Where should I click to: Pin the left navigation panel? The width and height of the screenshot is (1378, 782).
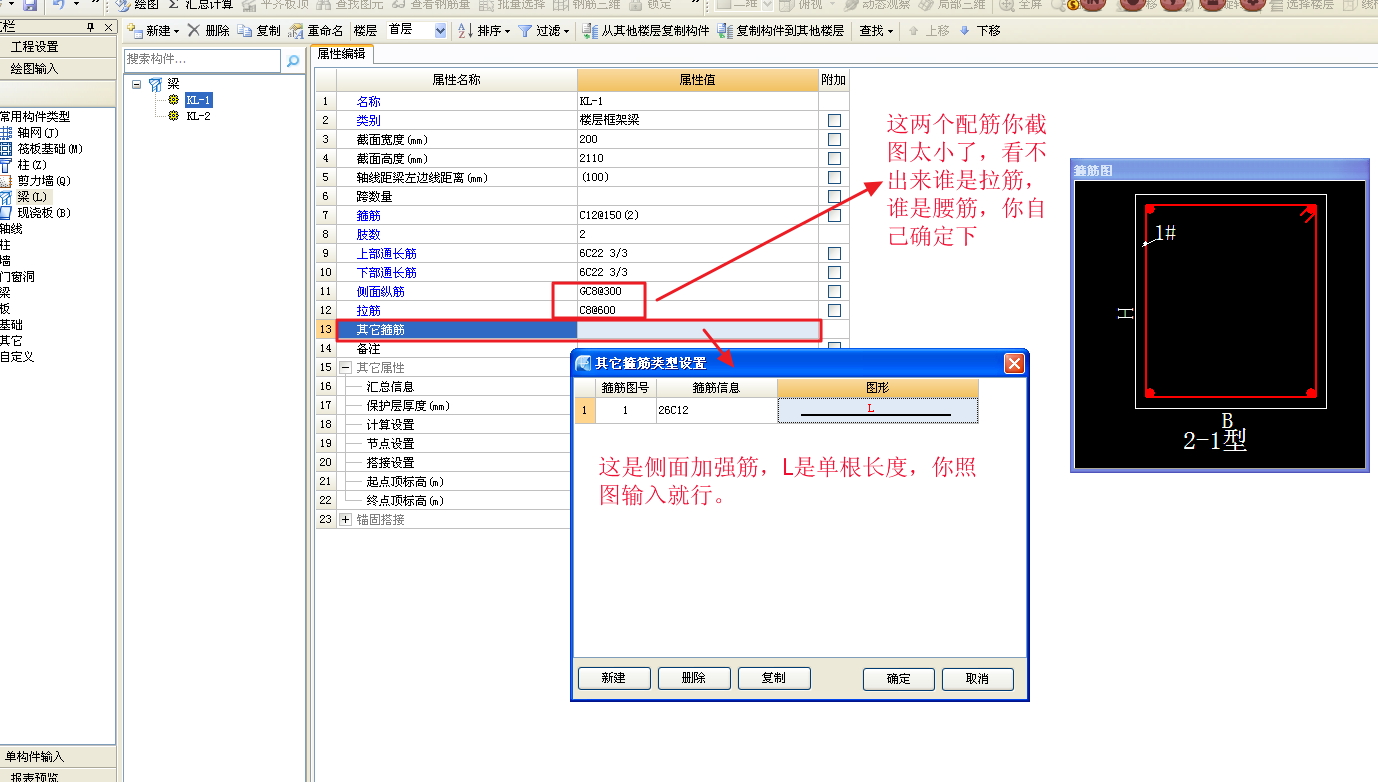(92, 27)
